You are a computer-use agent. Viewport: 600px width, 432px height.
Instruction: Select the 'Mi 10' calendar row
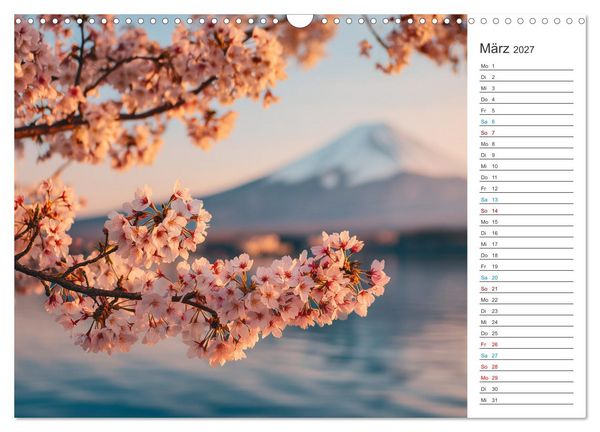coord(527,166)
